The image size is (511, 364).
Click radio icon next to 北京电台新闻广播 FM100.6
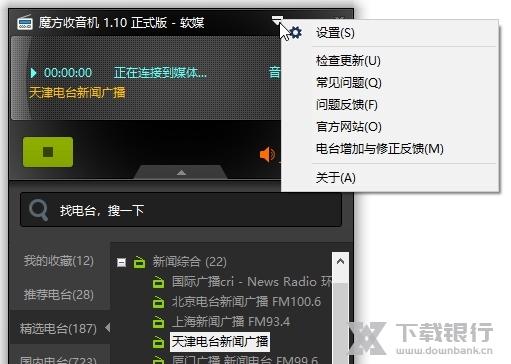coord(158,302)
